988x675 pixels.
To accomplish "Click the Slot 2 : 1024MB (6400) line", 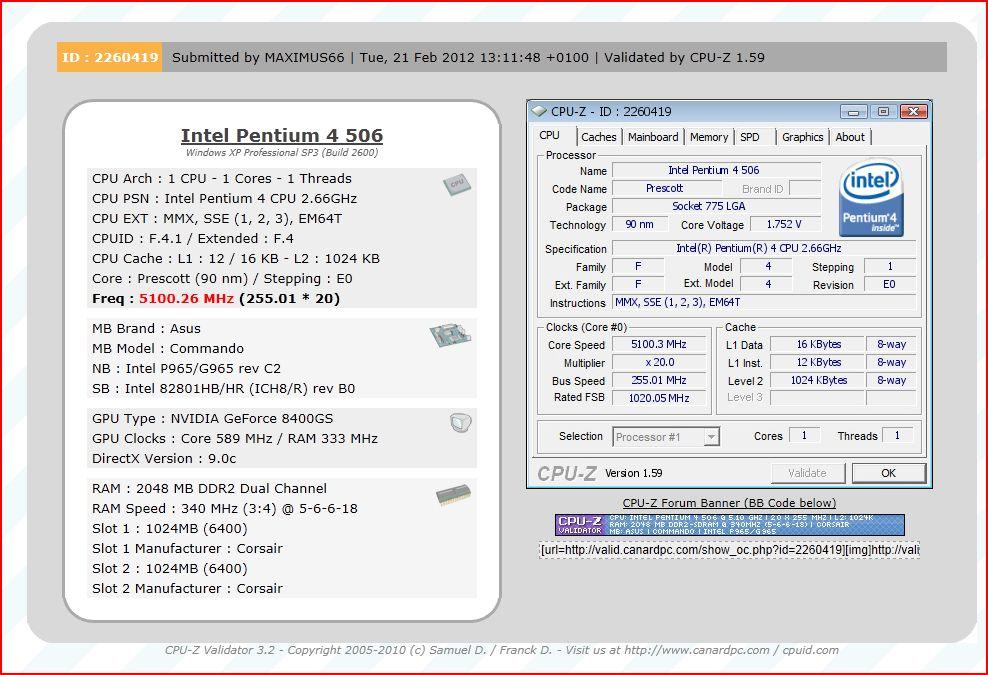I will point(169,568).
